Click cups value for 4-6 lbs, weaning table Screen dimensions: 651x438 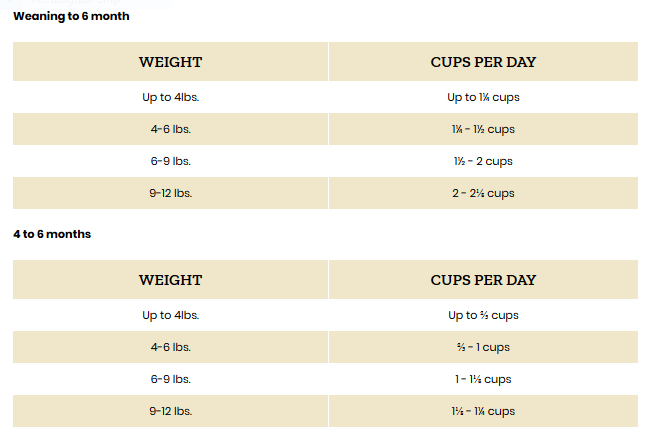pos(483,129)
